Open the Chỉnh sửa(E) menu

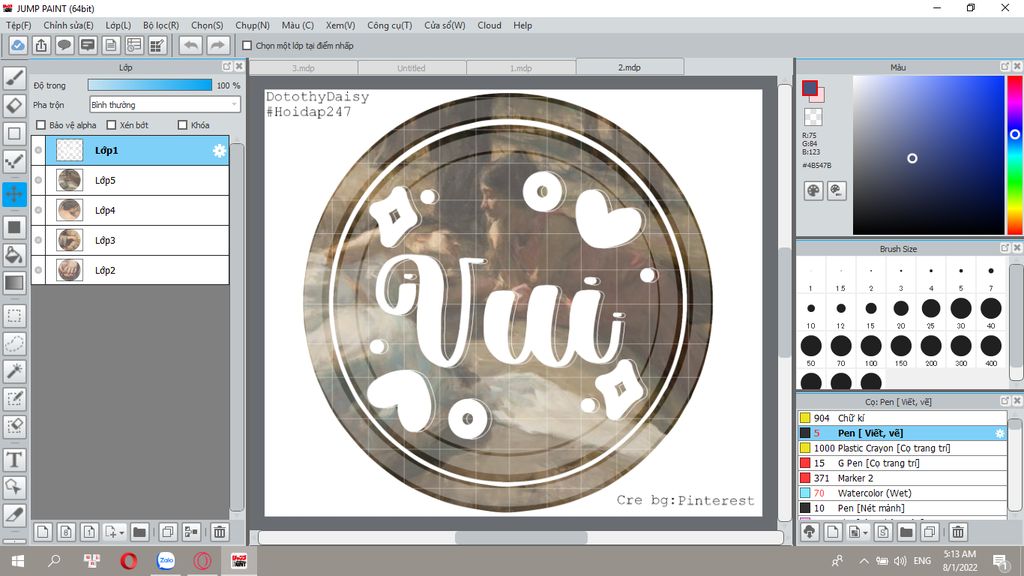(x=68, y=25)
